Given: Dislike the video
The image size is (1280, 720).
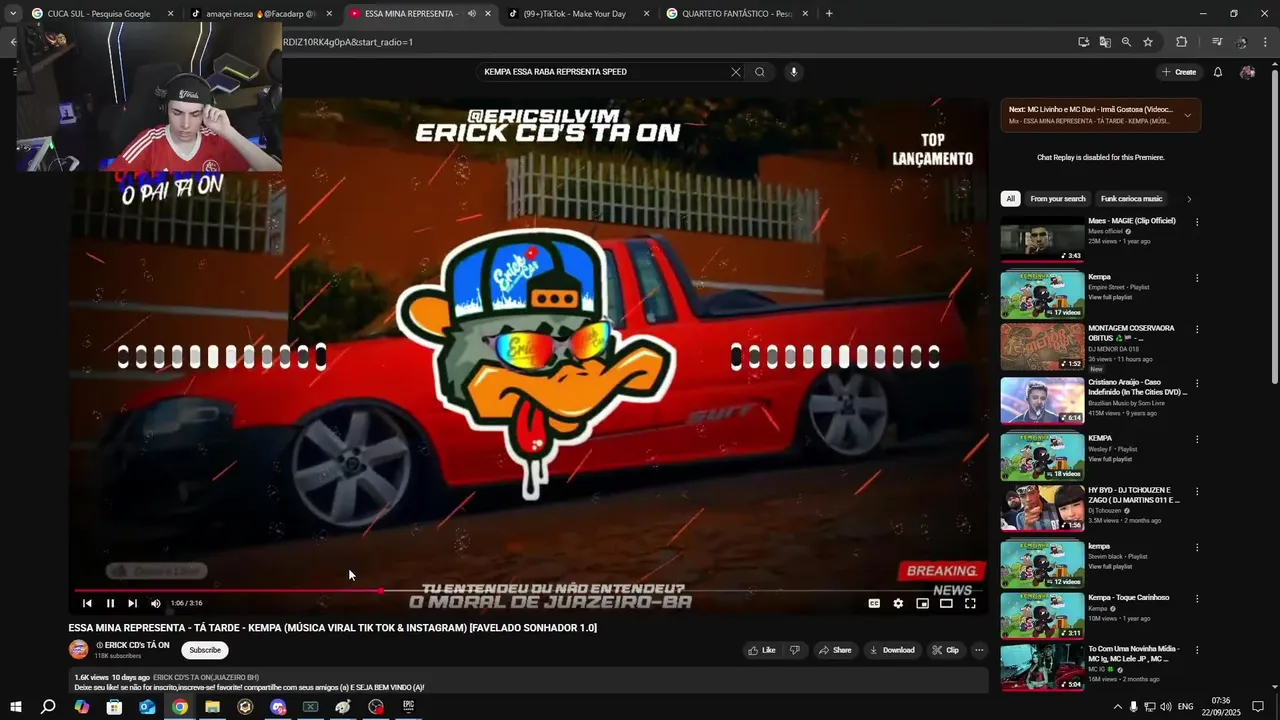Looking at the screenshot, I should (795, 650).
